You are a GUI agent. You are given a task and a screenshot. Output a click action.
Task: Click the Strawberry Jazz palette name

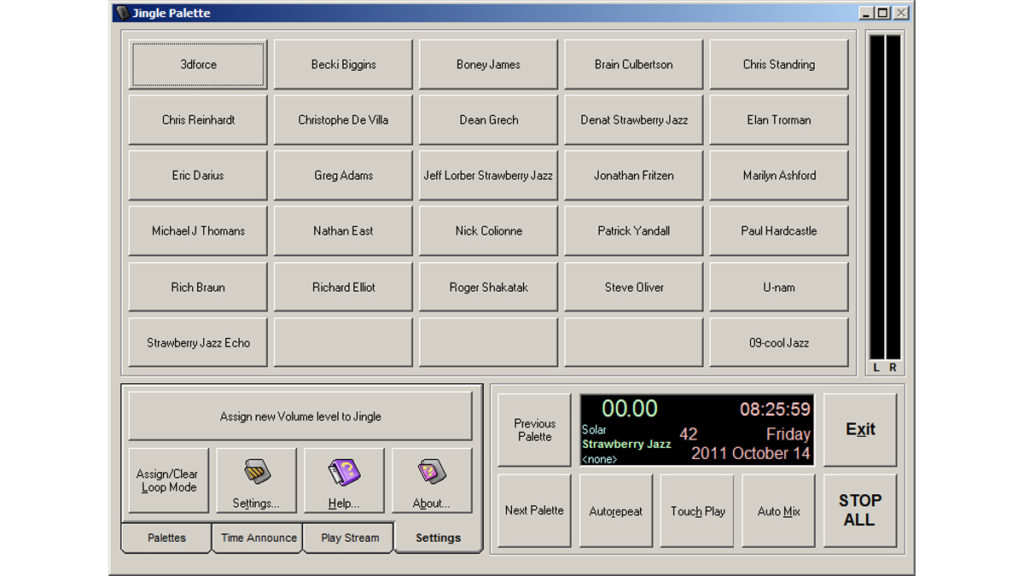[x=626, y=444]
